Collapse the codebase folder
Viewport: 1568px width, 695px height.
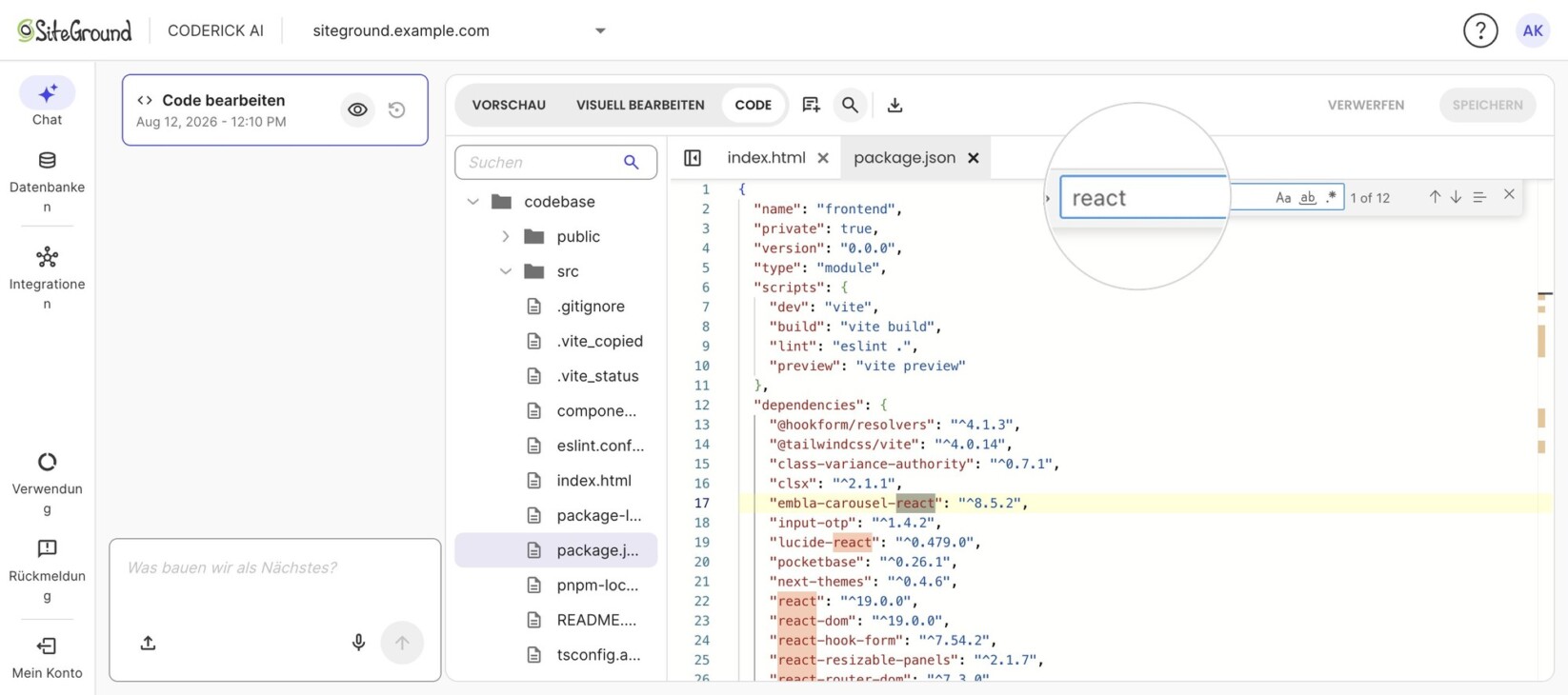click(x=472, y=202)
